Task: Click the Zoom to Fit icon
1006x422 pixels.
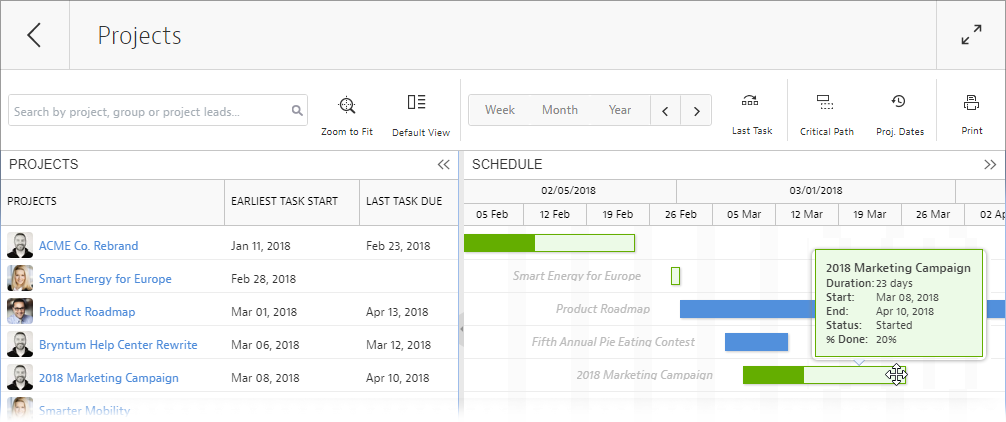Action: pyautogui.click(x=347, y=105)
